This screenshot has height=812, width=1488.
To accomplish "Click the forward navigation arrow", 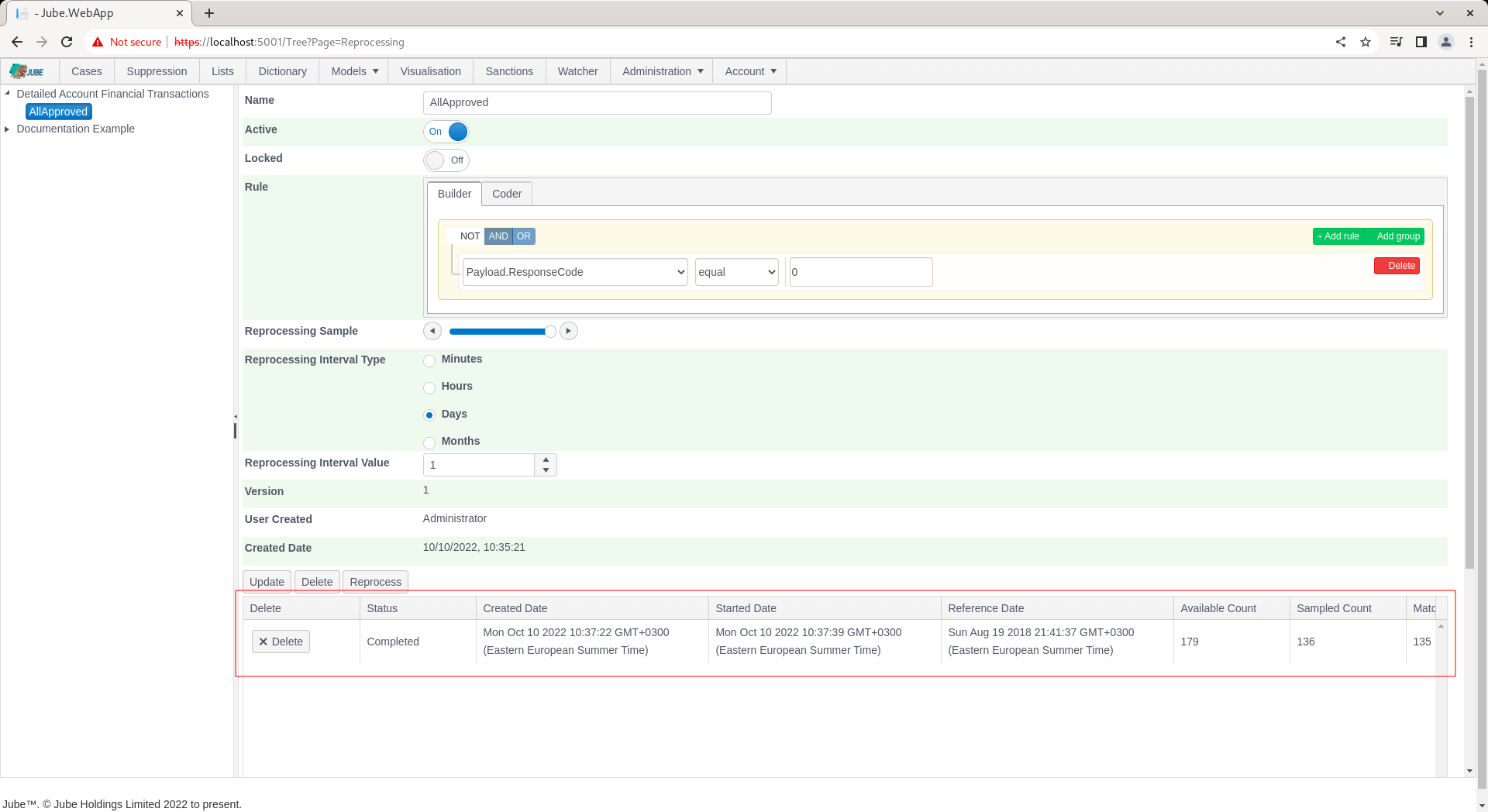I will tap(42, 42).
